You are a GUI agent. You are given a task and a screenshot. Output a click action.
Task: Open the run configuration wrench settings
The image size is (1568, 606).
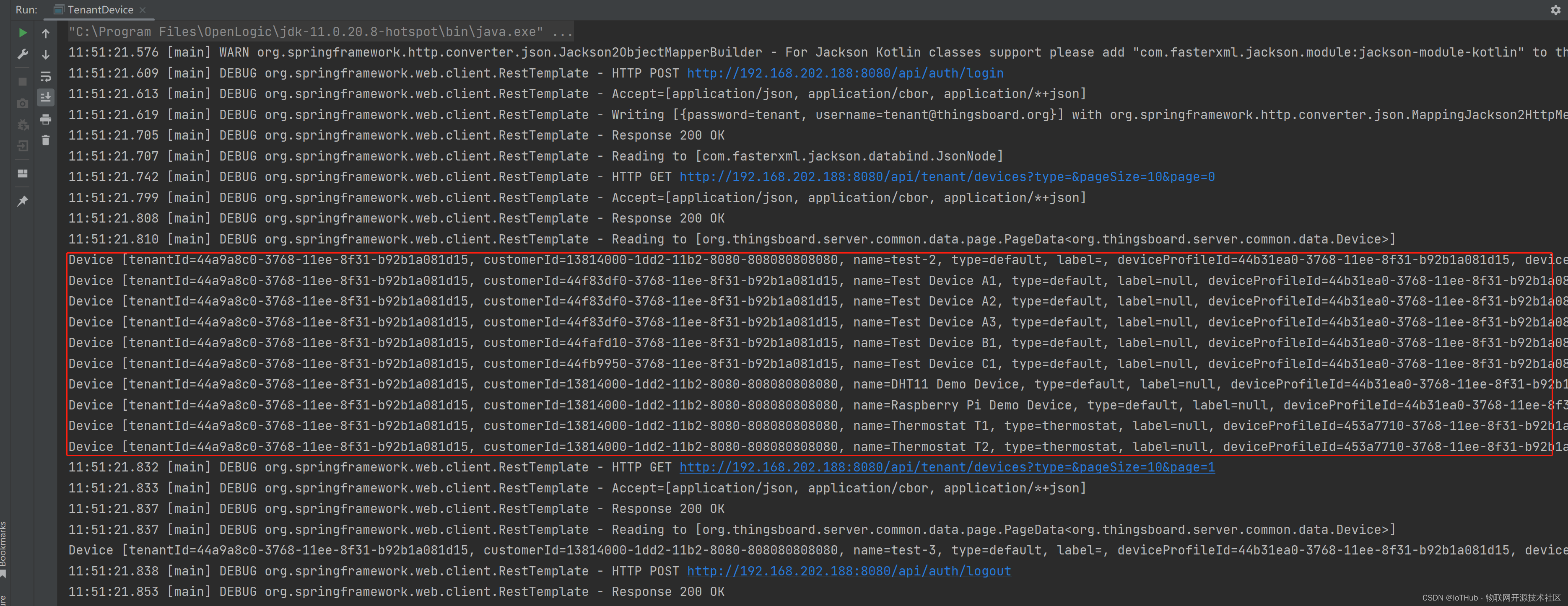23,54
